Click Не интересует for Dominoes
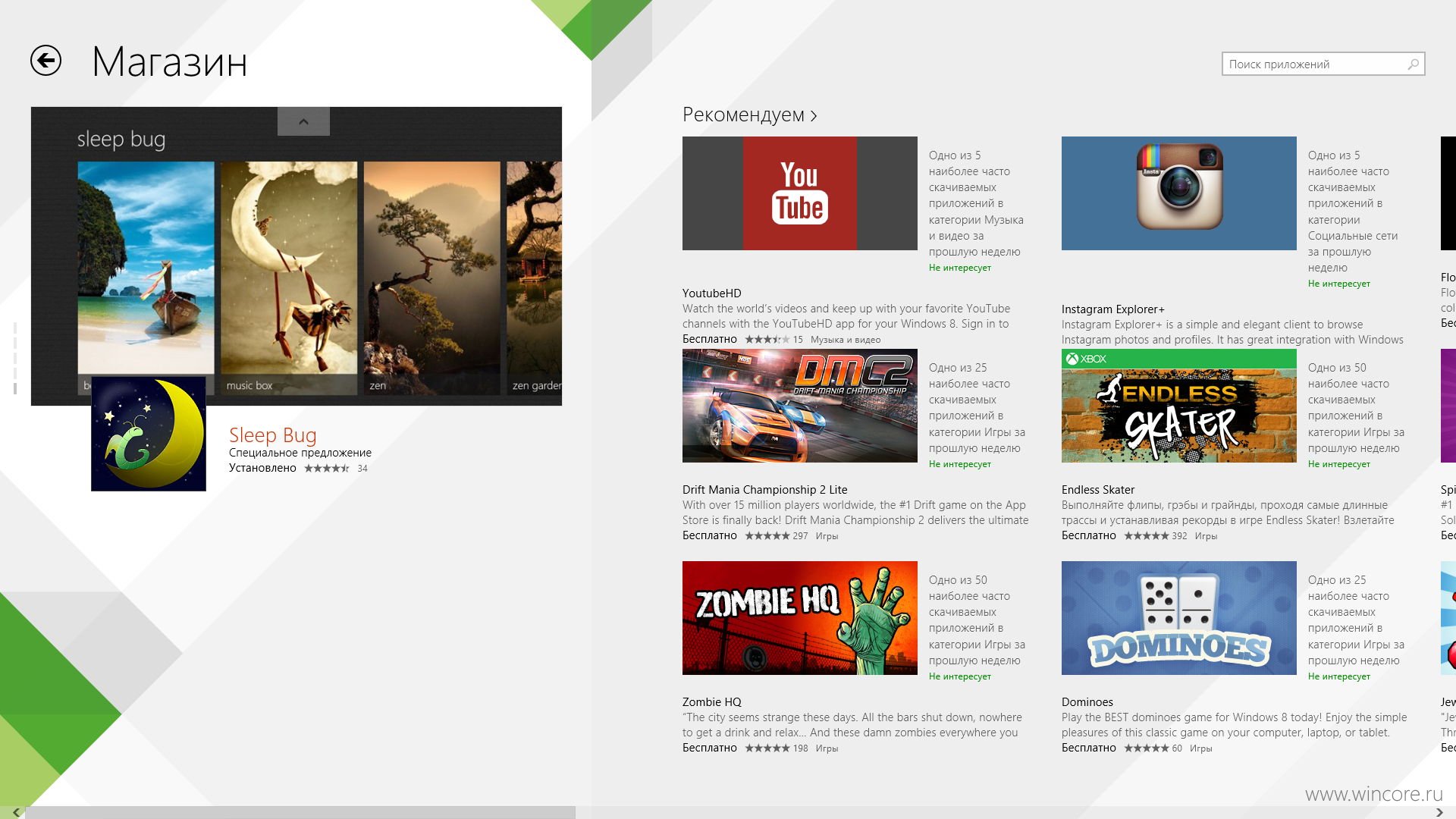 [1339, 676]
